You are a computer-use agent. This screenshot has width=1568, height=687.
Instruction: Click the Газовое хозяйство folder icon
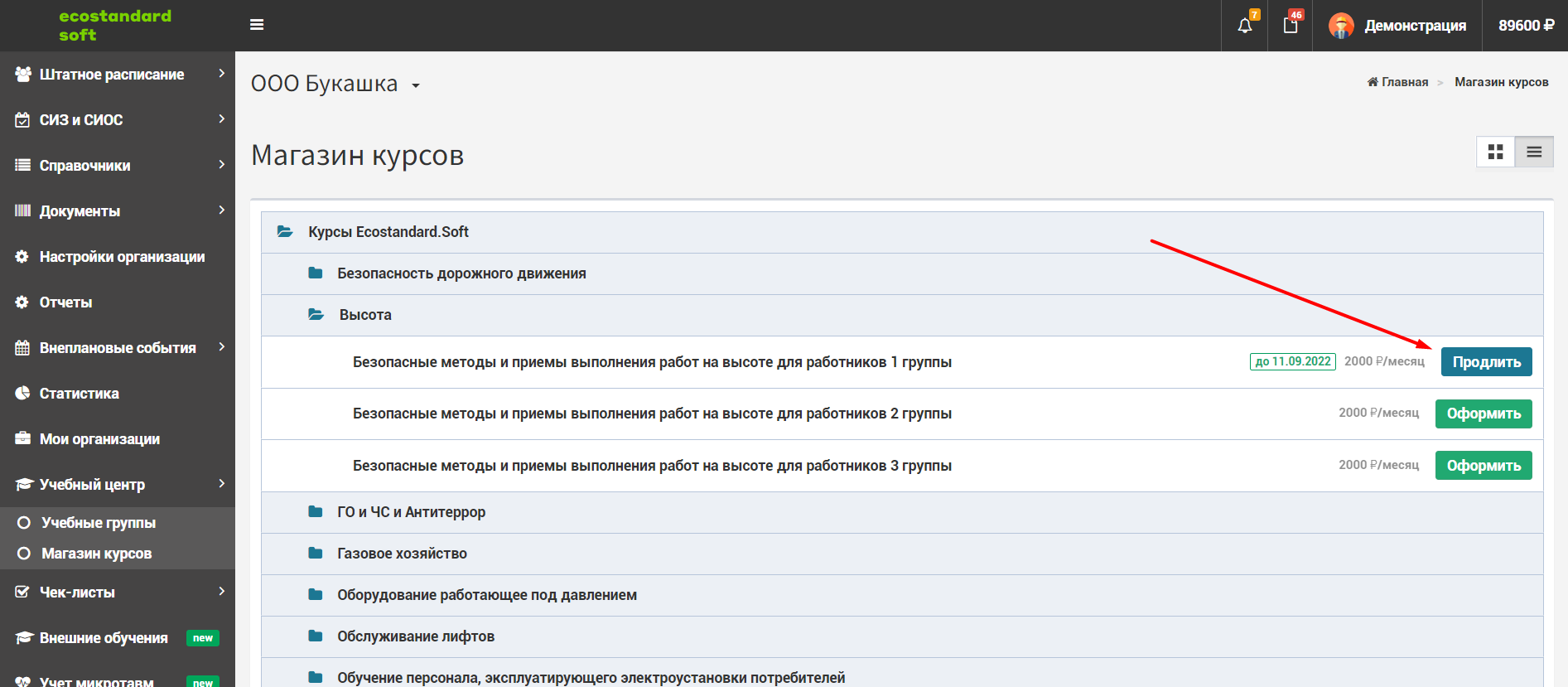[x=315, y=553]
